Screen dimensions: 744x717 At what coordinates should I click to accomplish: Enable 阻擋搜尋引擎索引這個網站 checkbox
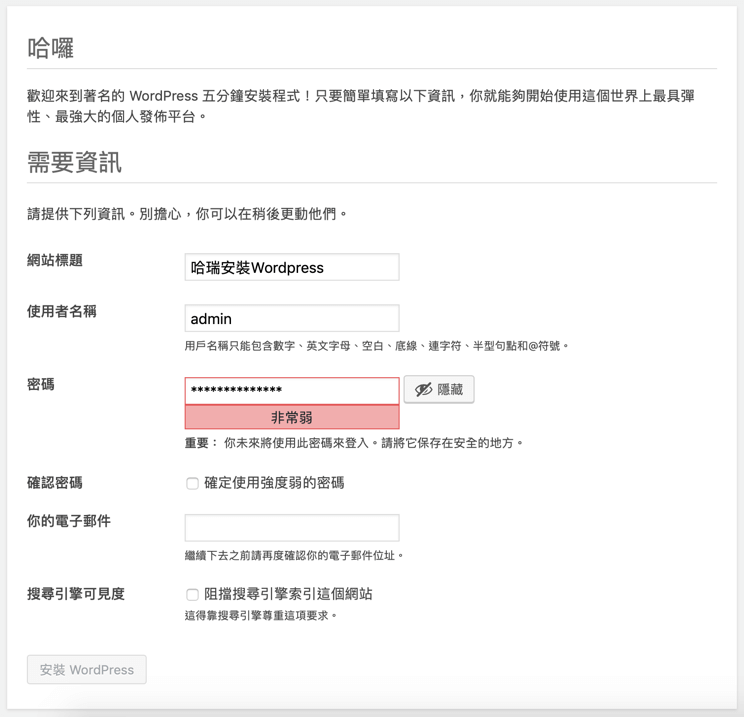point(192,594)
